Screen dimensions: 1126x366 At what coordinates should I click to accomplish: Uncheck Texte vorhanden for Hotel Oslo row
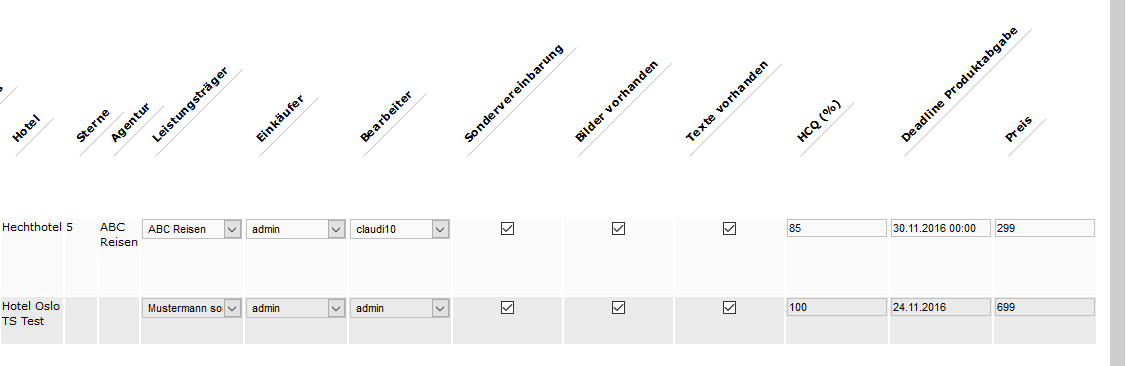point(730,307)
